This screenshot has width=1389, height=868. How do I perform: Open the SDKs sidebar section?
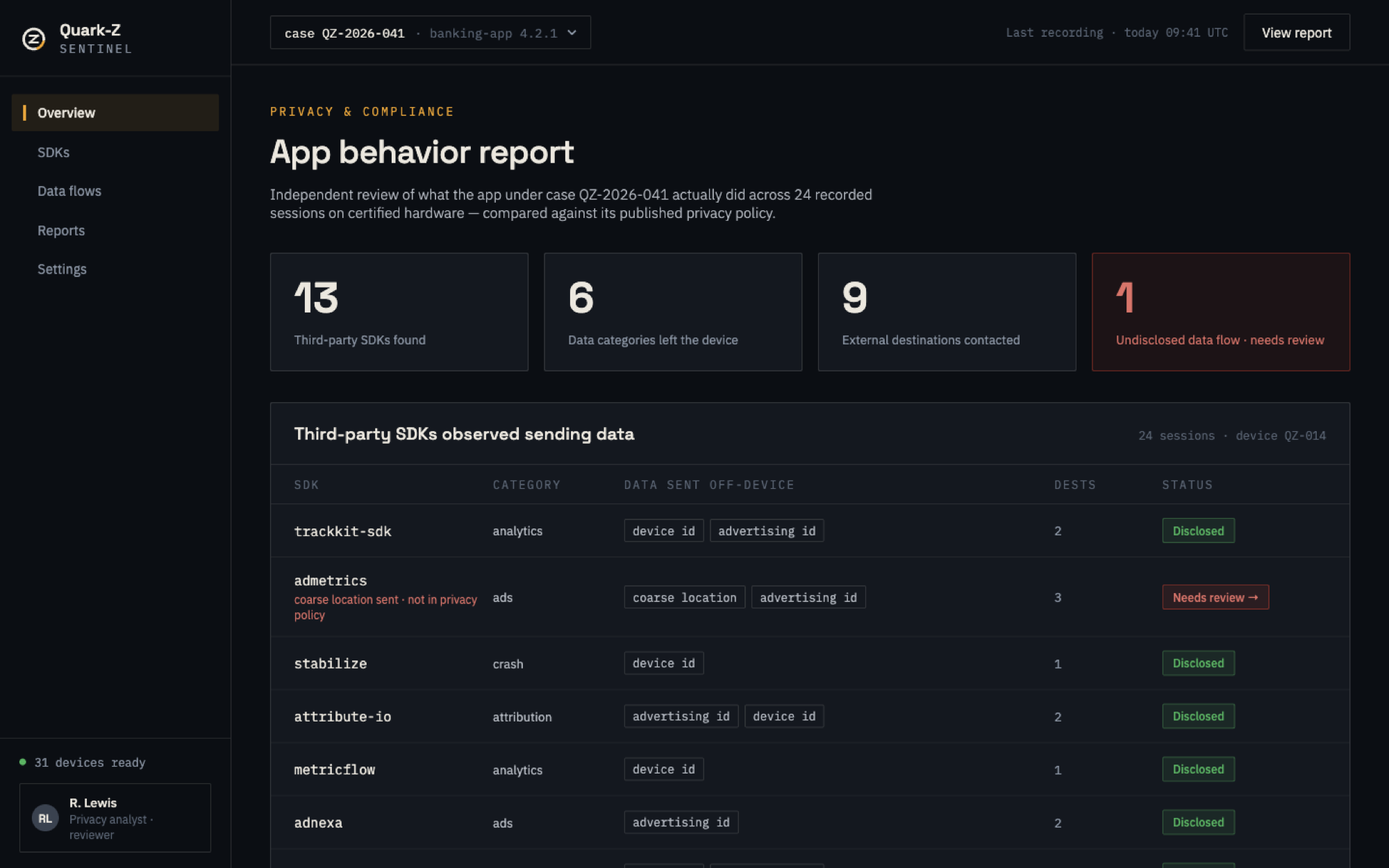tap(53, 152)
